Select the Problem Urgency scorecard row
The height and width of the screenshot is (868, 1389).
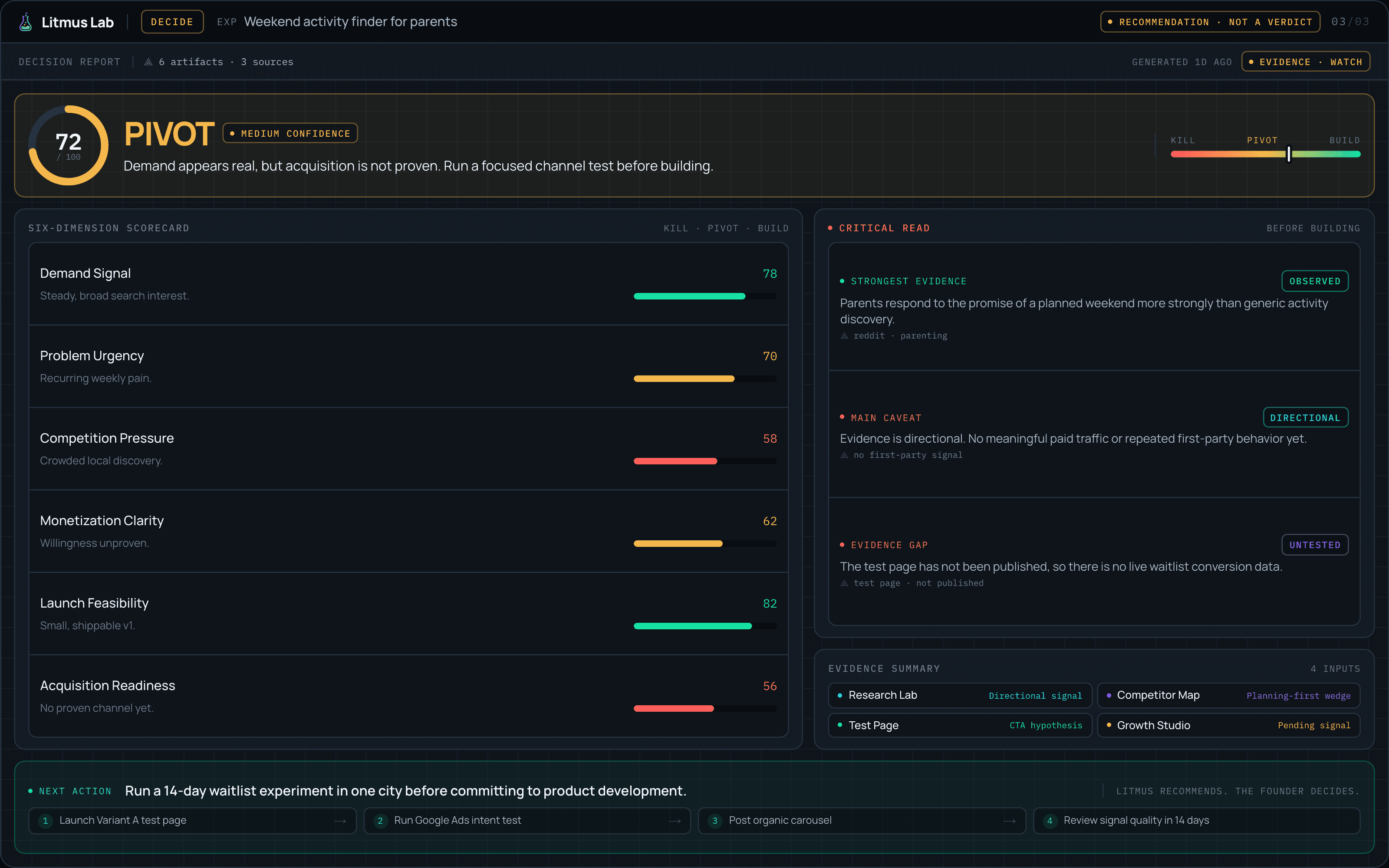coord(408,366)
